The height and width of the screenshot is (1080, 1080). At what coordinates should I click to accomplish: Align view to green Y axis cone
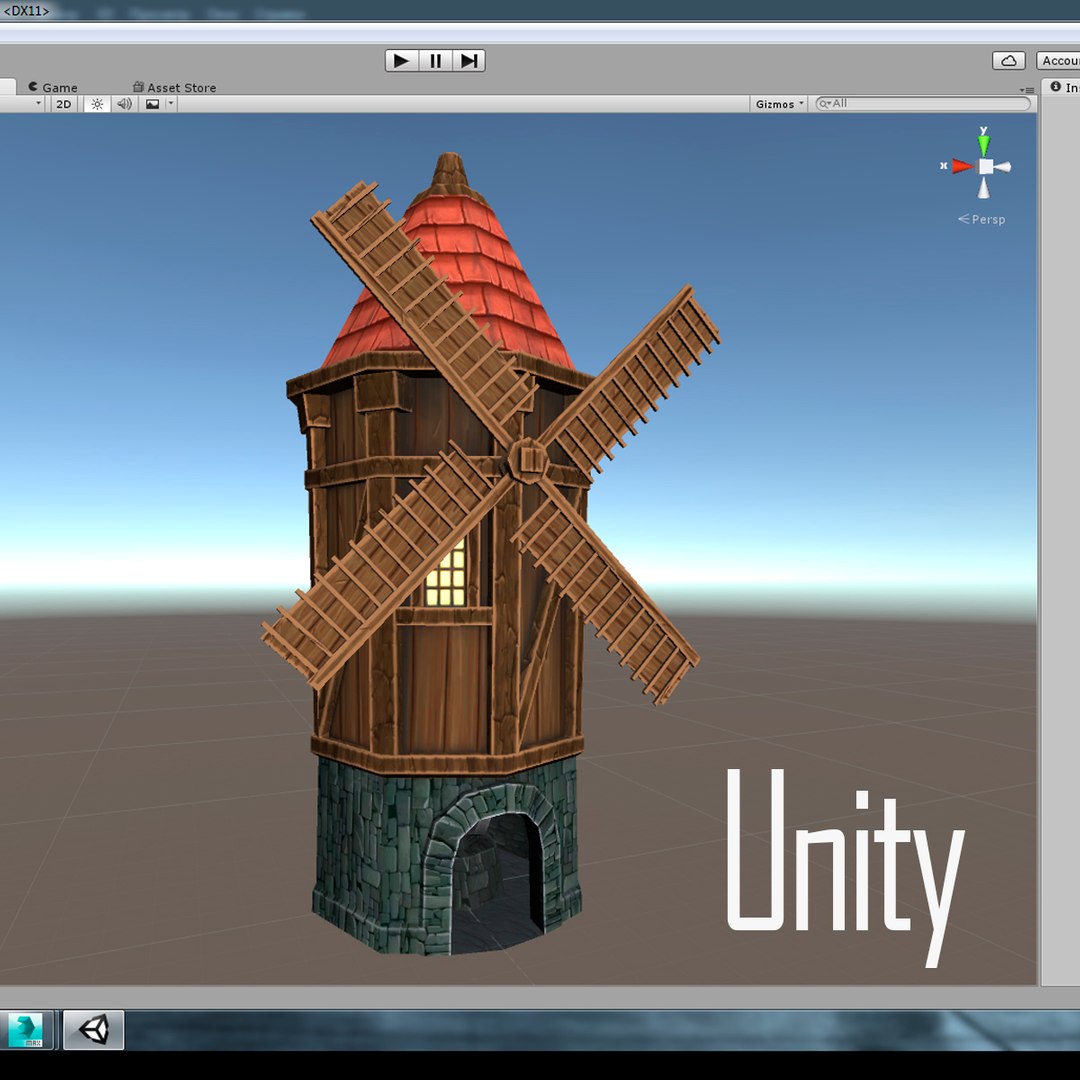click(984, 144)
